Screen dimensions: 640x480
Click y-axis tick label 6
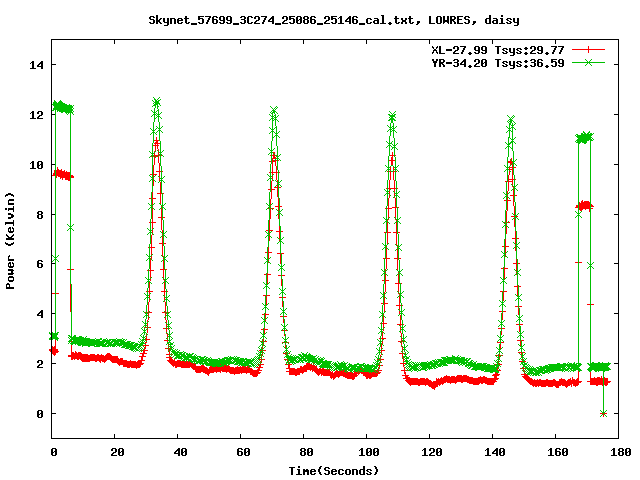click(x=40, y=264)
